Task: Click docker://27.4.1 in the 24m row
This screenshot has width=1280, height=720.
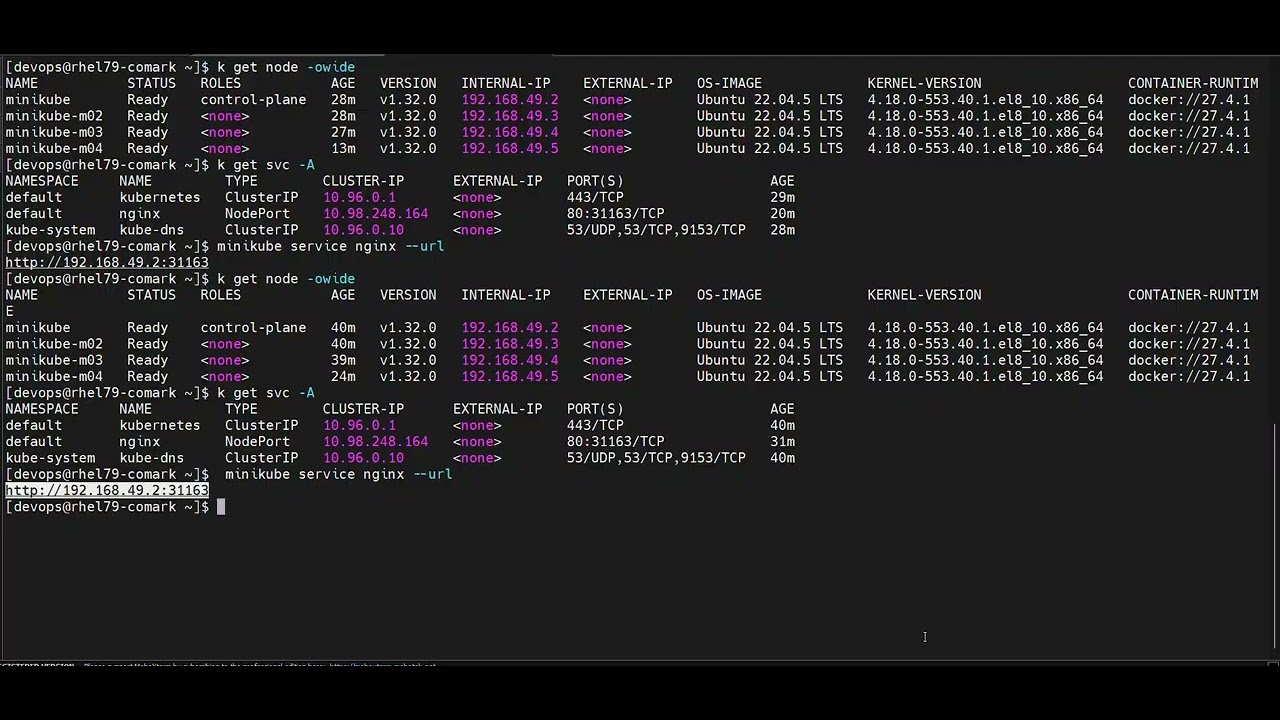Action: [x=1189, y=376]
